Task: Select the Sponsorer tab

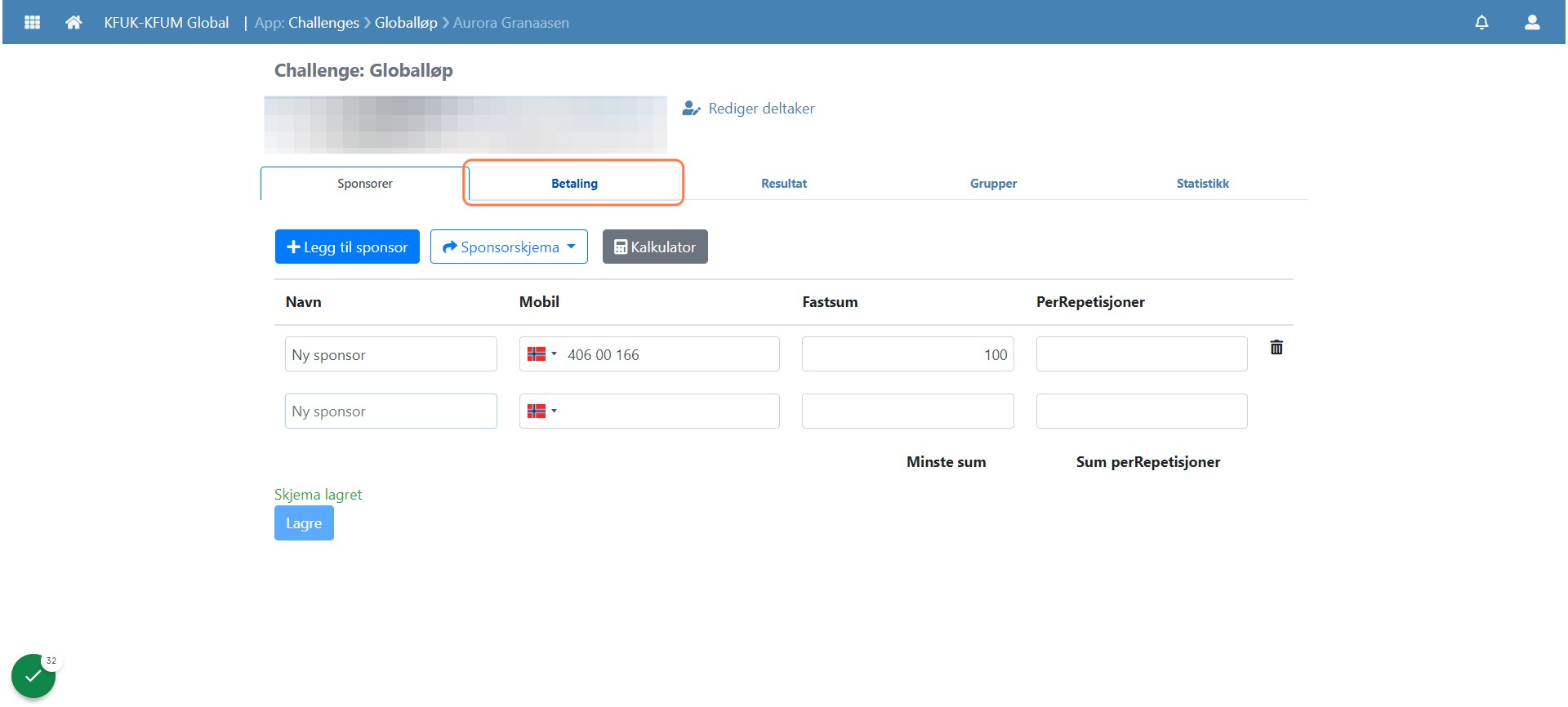Action: (364, 184)
